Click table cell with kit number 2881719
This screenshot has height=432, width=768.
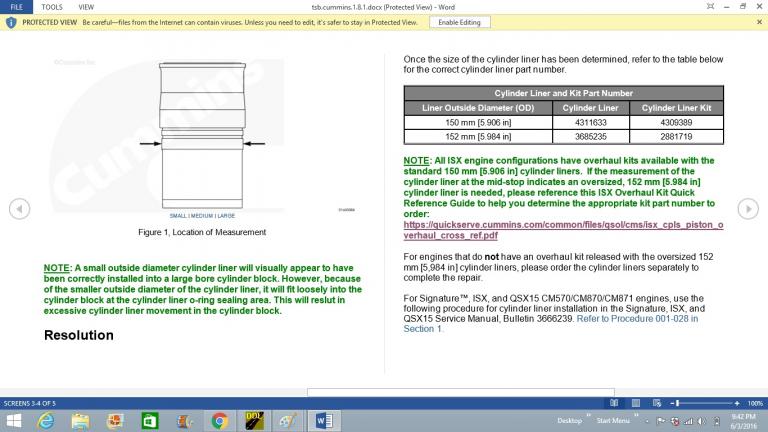click(x=676, y=137)
